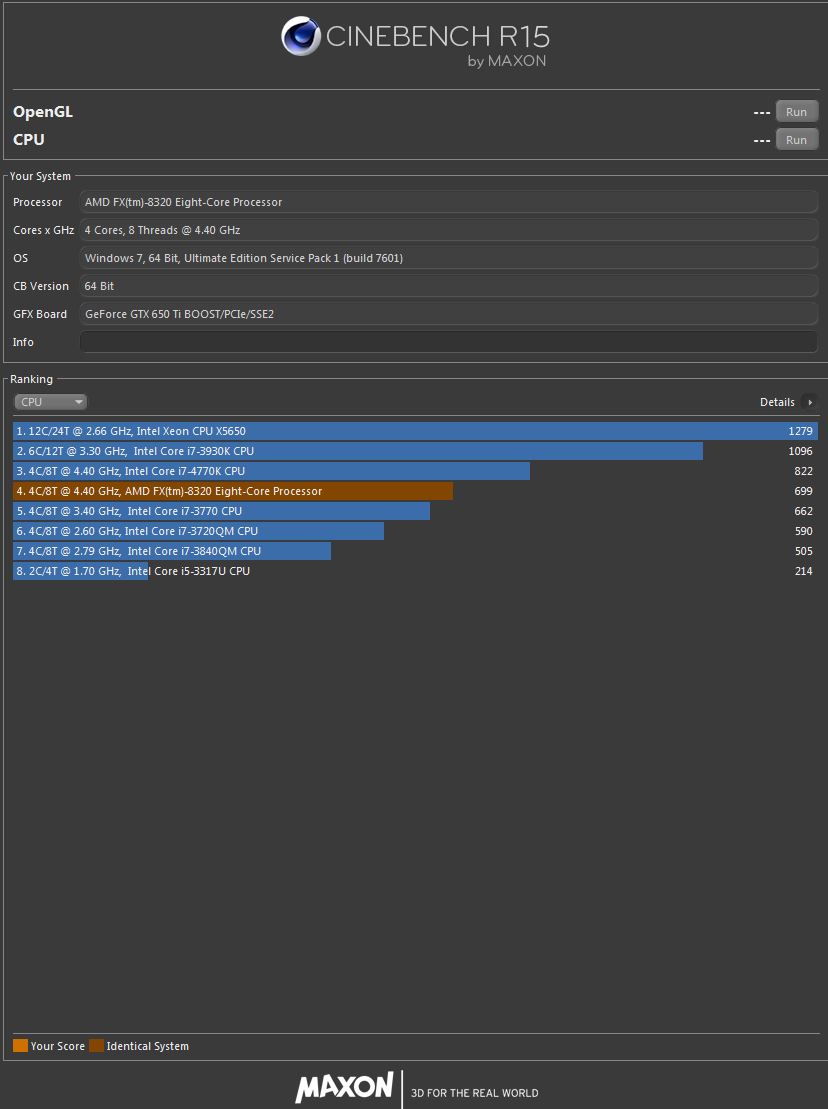Select ranking row Intel Core i7-4770K
This screenshot has height=1109, width=828.
tap(415, 470)
